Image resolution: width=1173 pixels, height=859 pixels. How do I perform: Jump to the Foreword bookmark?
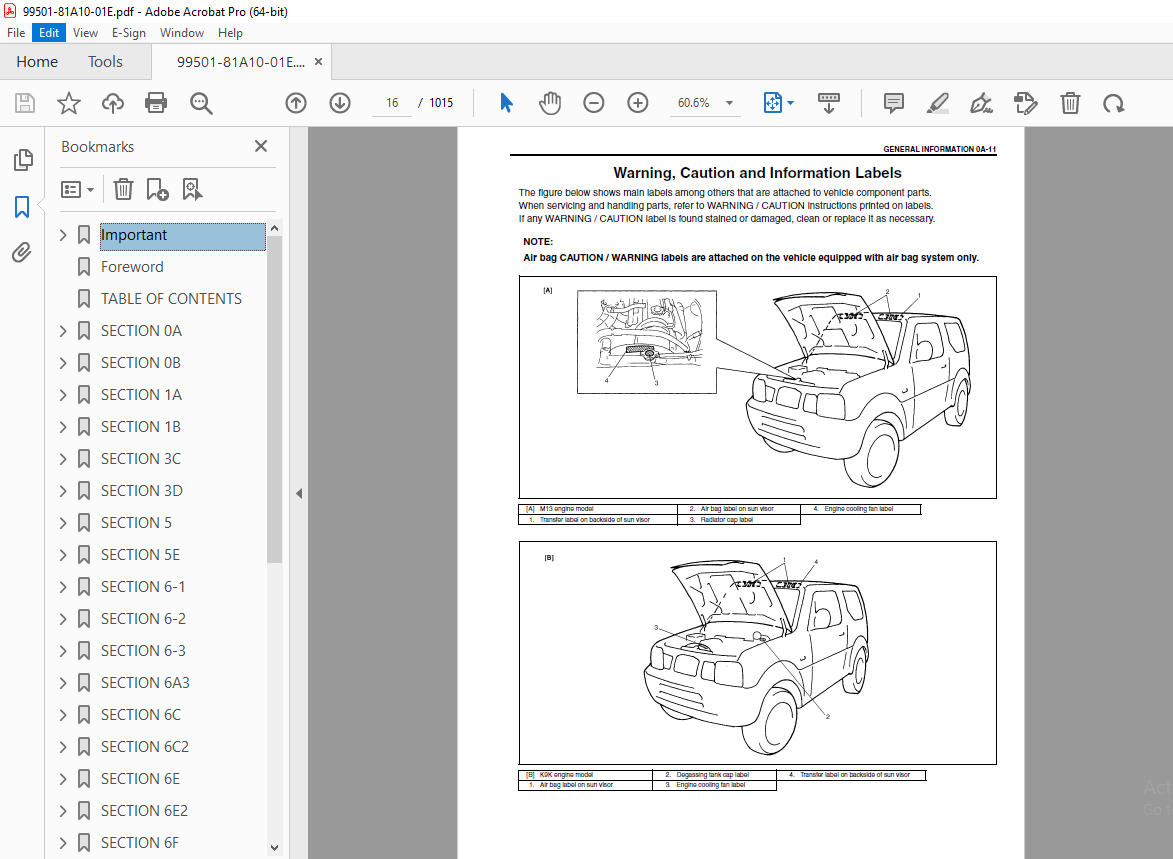click(132, 267)
